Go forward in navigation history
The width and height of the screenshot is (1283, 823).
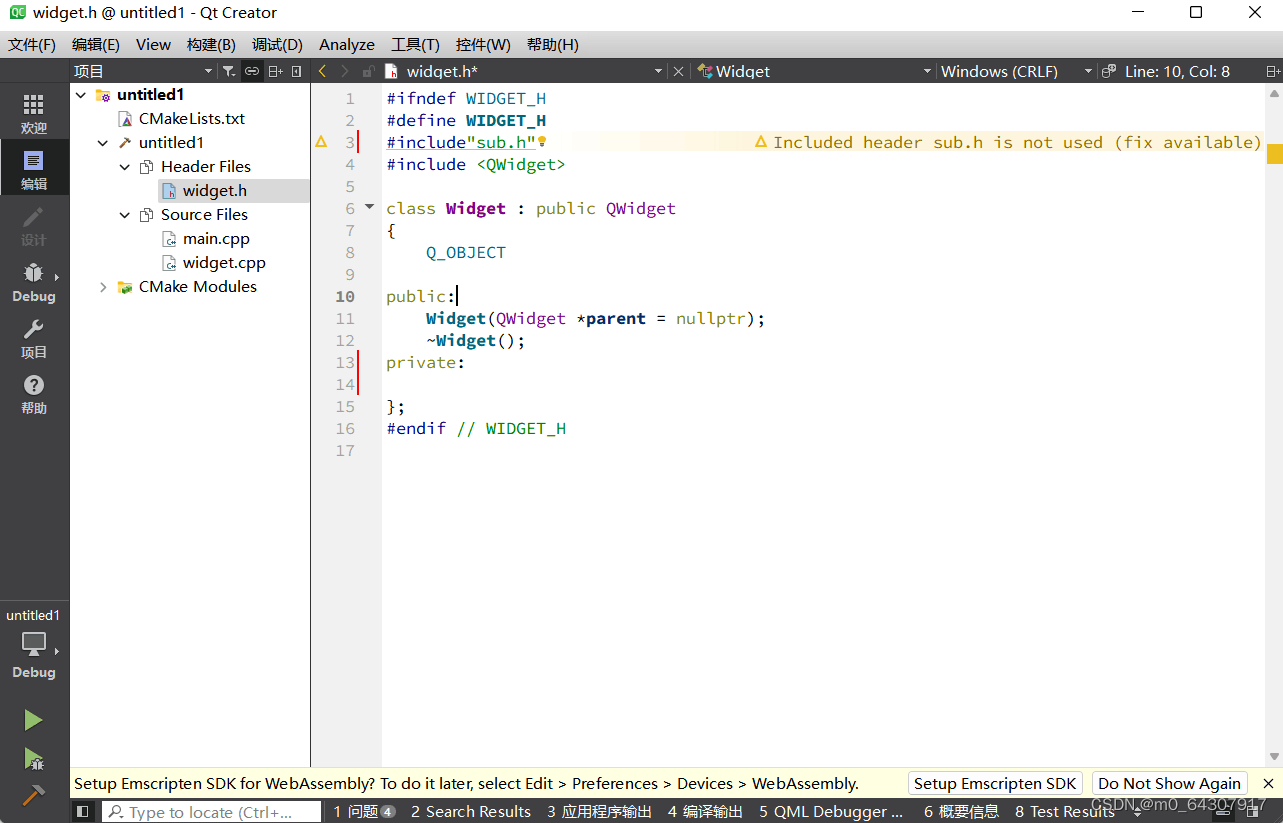click(345, 71)
